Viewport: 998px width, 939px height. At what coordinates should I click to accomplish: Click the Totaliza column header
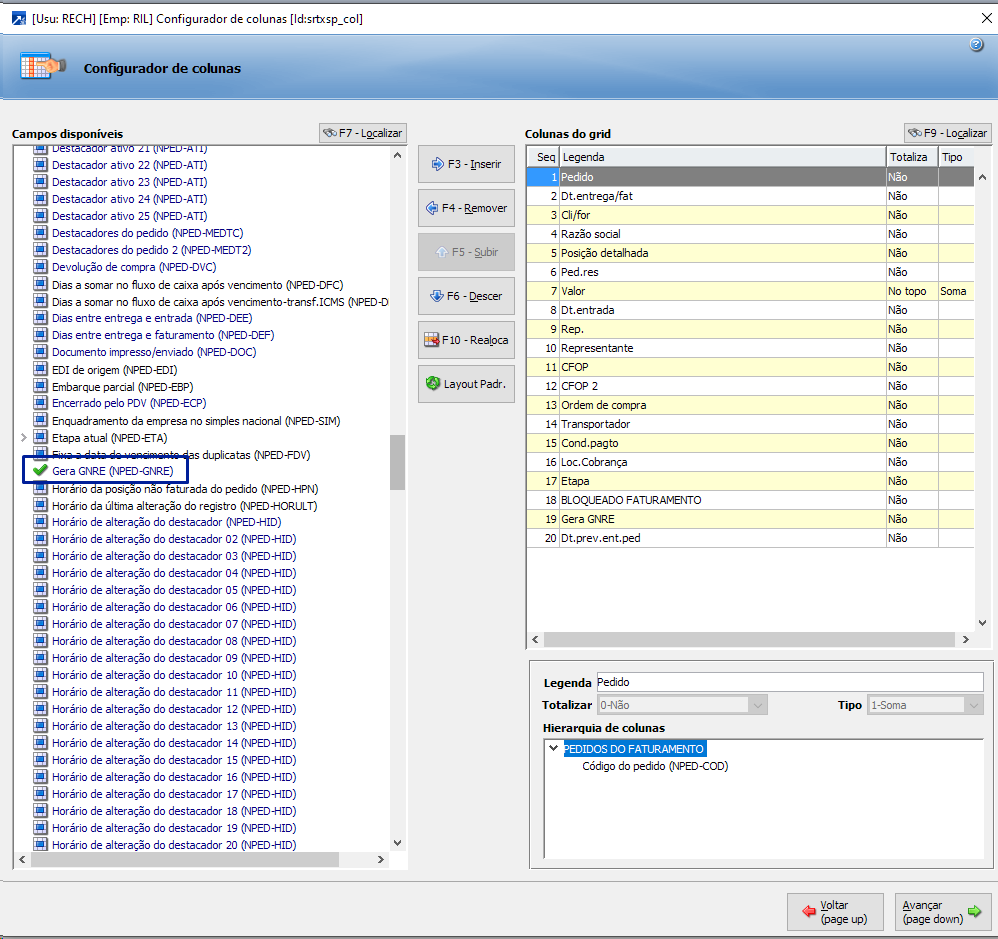tap(911, 157)
